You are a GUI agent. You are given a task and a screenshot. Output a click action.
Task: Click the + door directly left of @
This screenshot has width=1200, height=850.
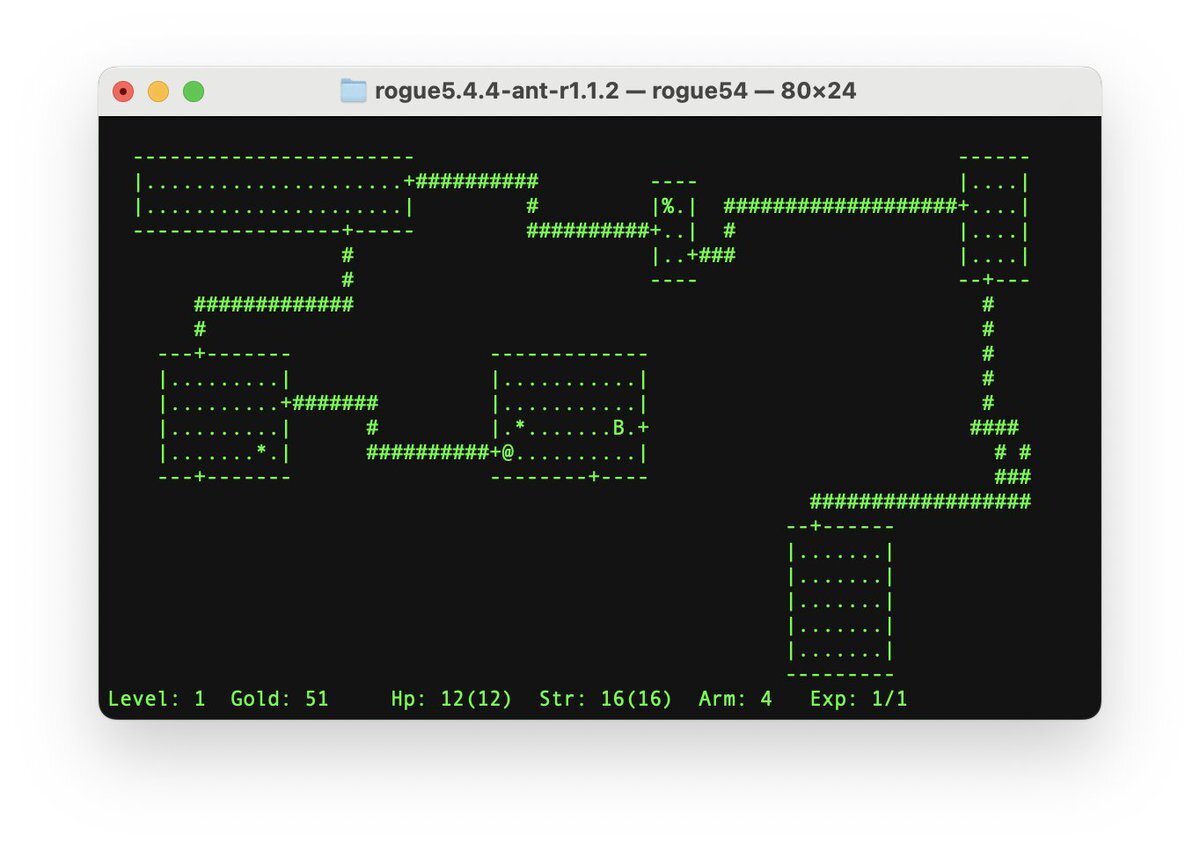(496, 452)
